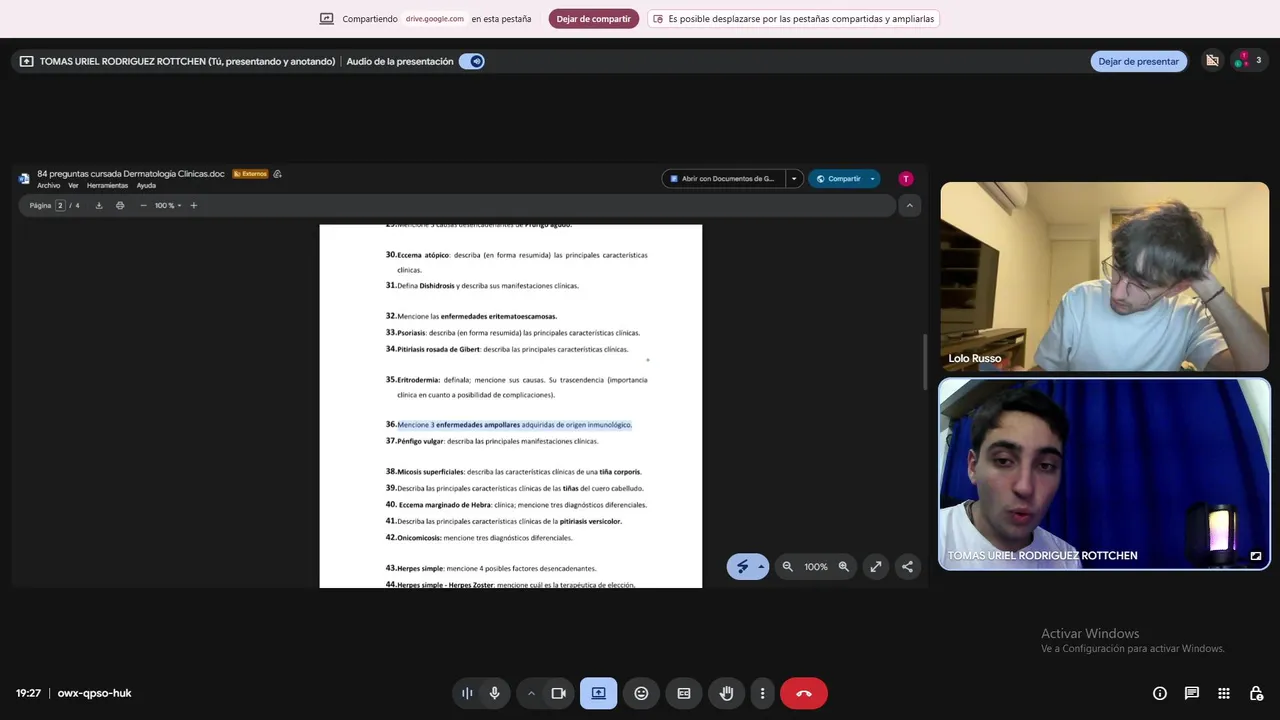
Task: Click 'Dejar de compartir' button
Action: (x=593, y=19)
